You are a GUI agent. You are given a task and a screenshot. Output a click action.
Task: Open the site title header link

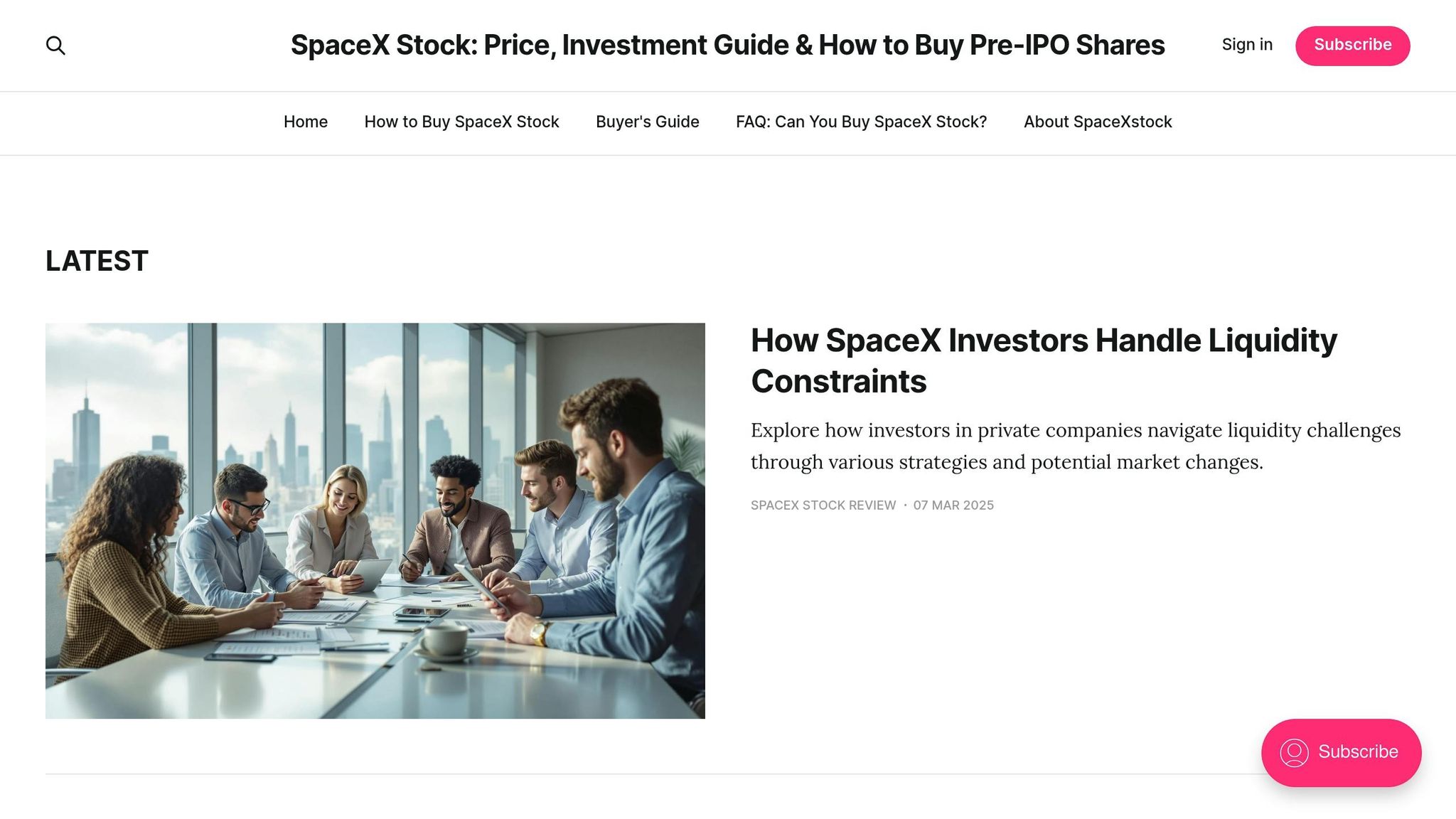click(727, 44)
